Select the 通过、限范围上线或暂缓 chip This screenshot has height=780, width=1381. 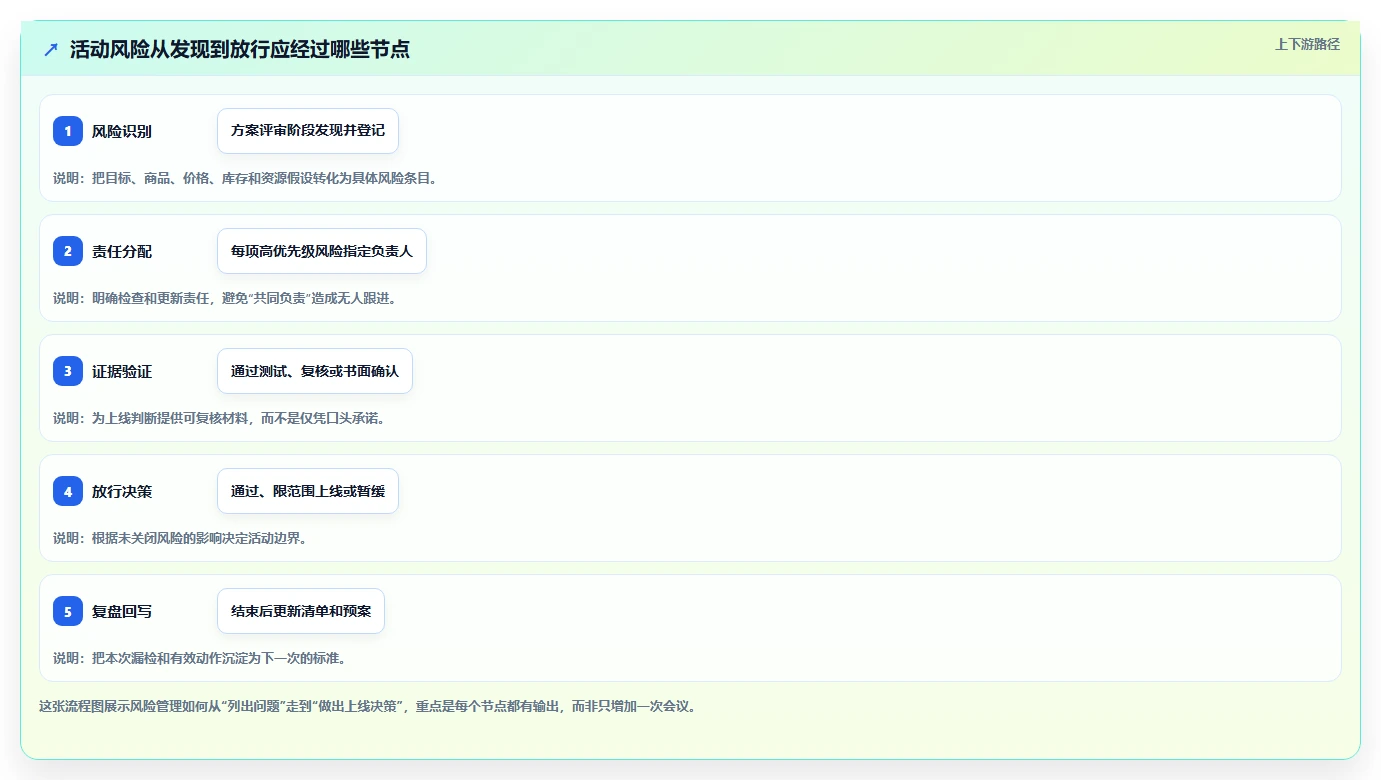[308, 491]
